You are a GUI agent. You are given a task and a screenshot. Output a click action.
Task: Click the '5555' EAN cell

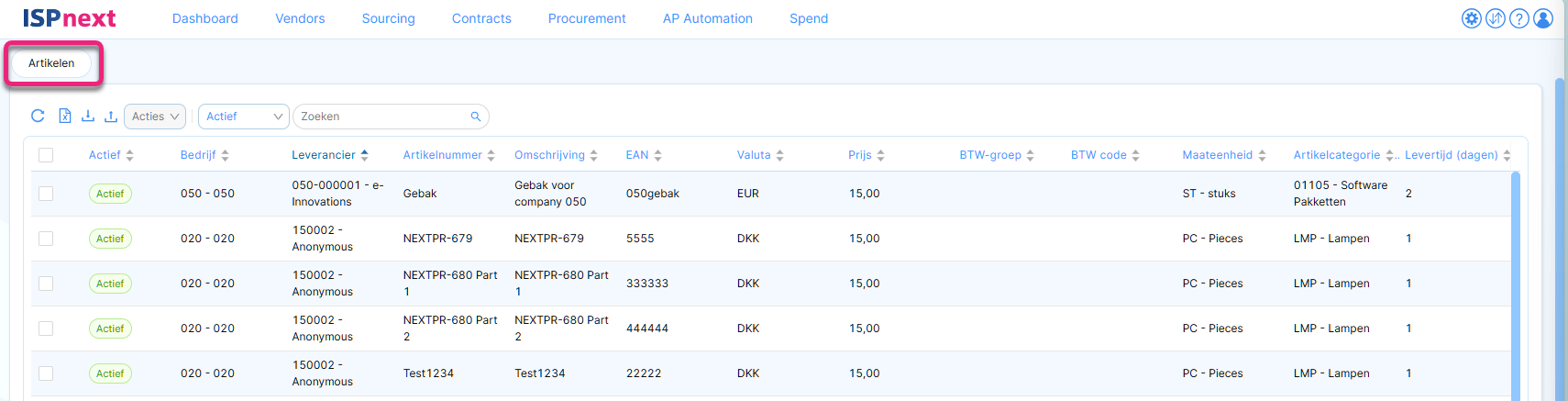(640, 239)
